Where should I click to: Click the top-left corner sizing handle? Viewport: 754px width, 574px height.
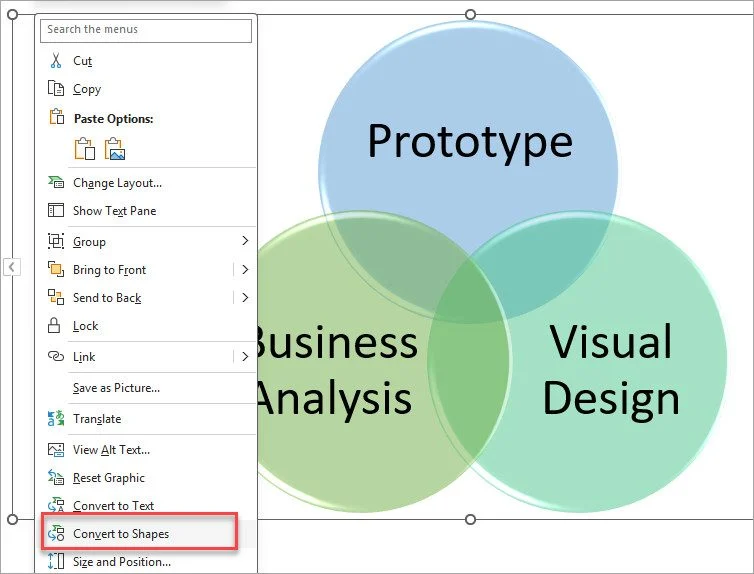[x=13, y=14]
